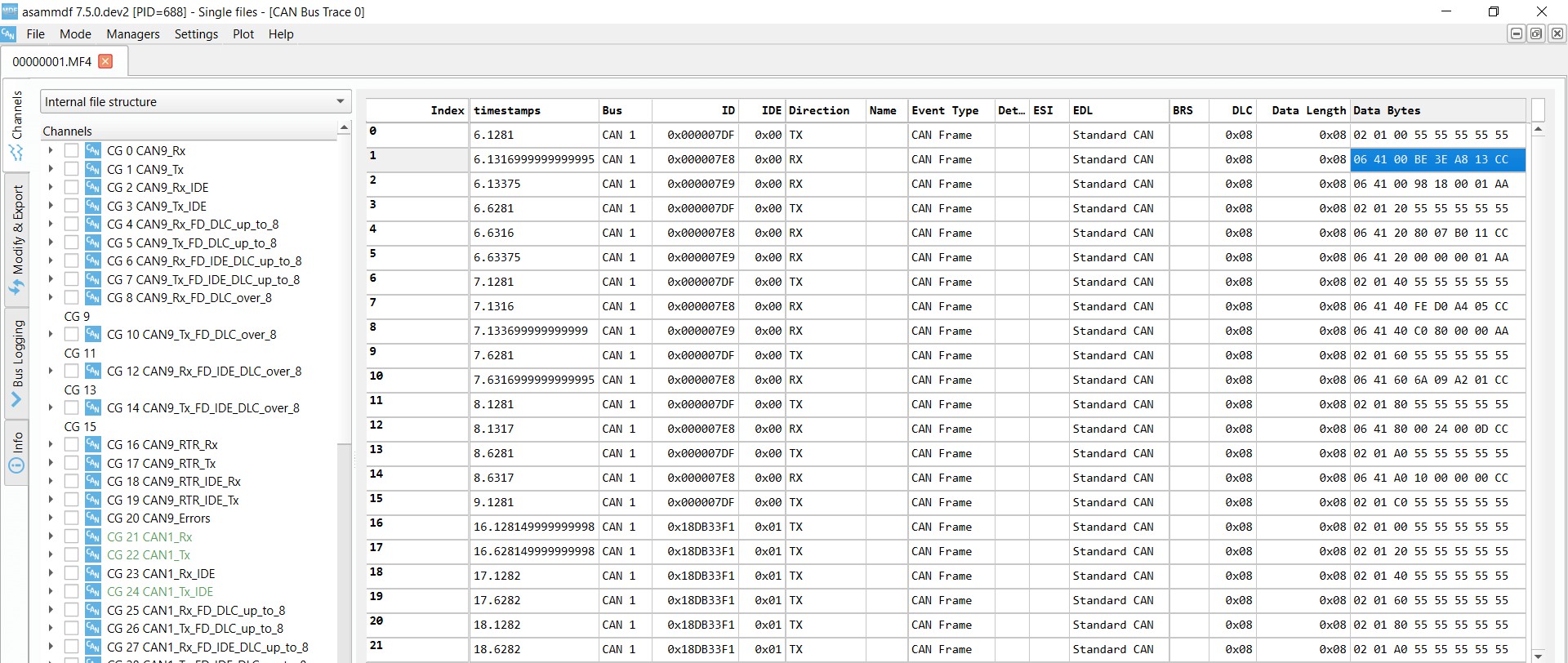Enable the CG 5 CAN9_Tx_FD_DLC_up_to_8 checkbox
The height and width of the screenshot is (663, 1568).
(72, 243)
